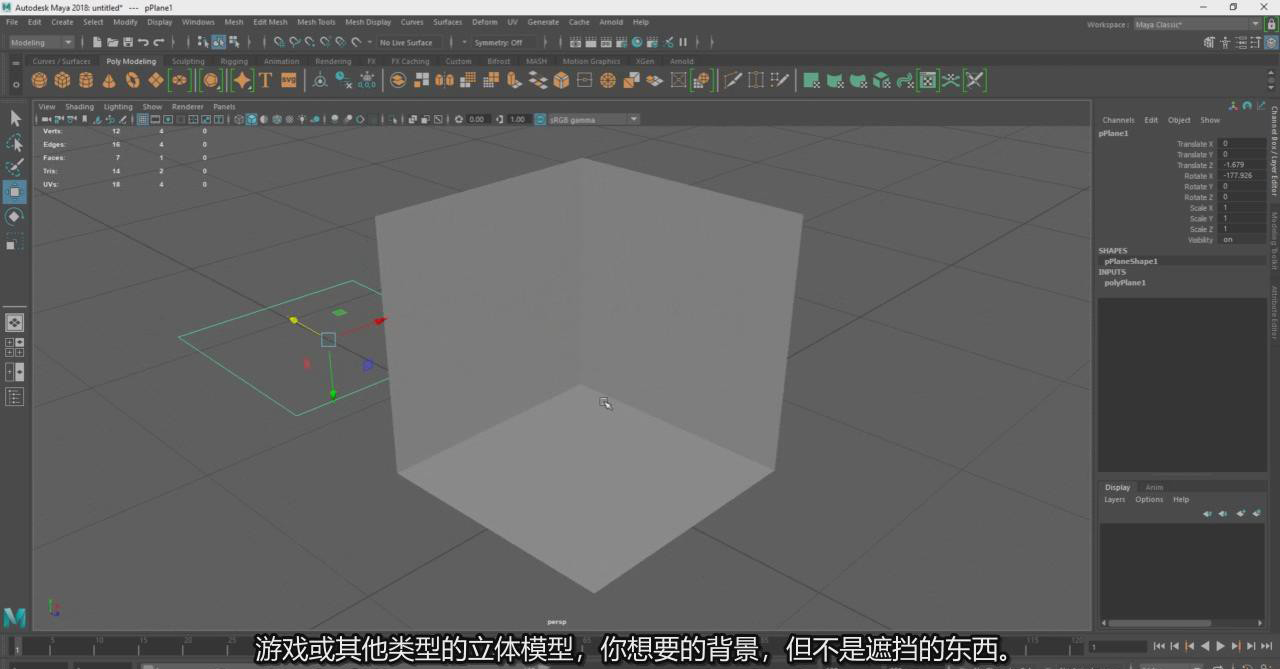Click the SVG import shelf icon
This screenshot has width=1280, height=669.
pyautogui.click(x=288, y=80)
